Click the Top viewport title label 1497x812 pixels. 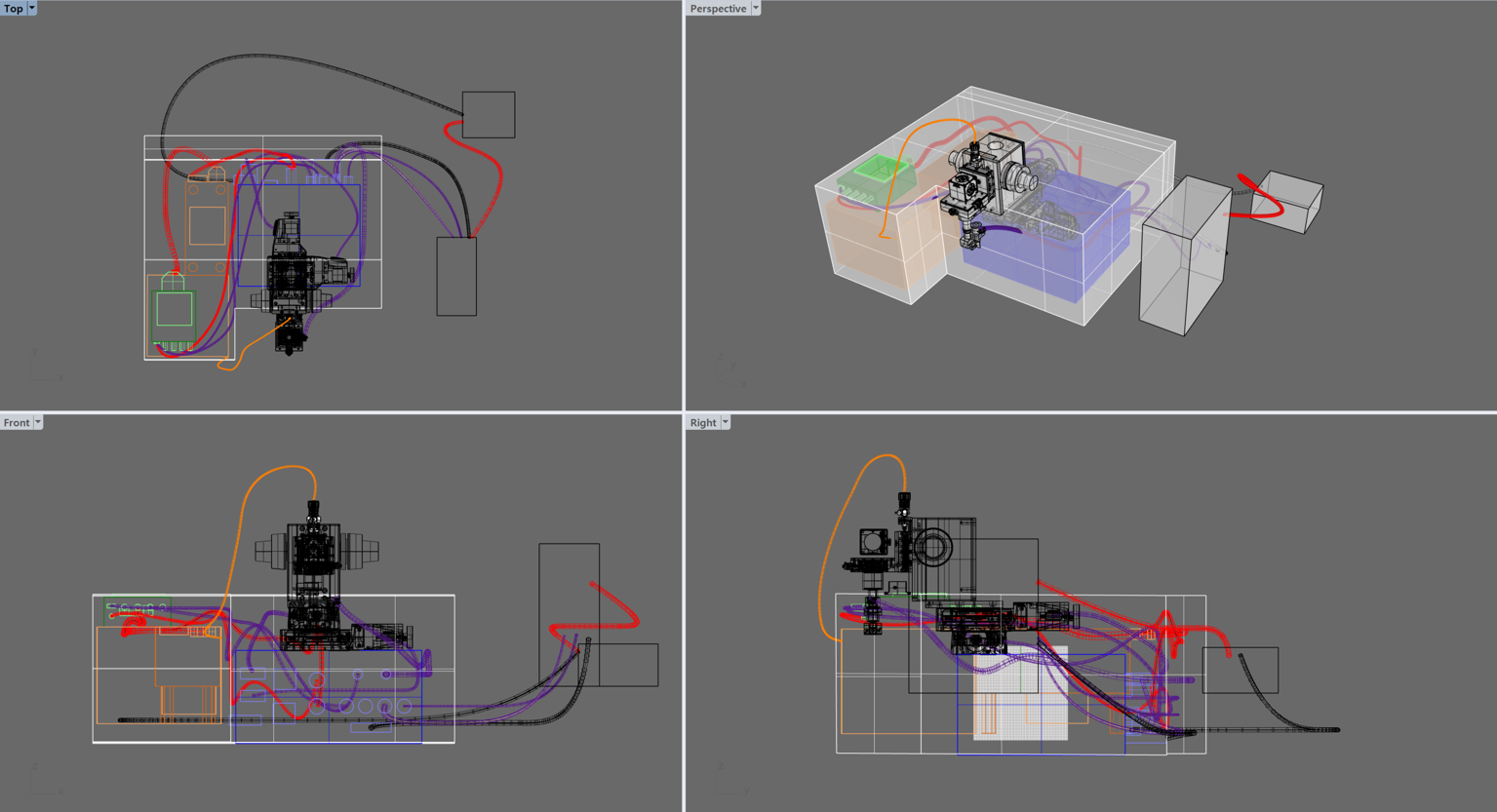pos(14,8)
